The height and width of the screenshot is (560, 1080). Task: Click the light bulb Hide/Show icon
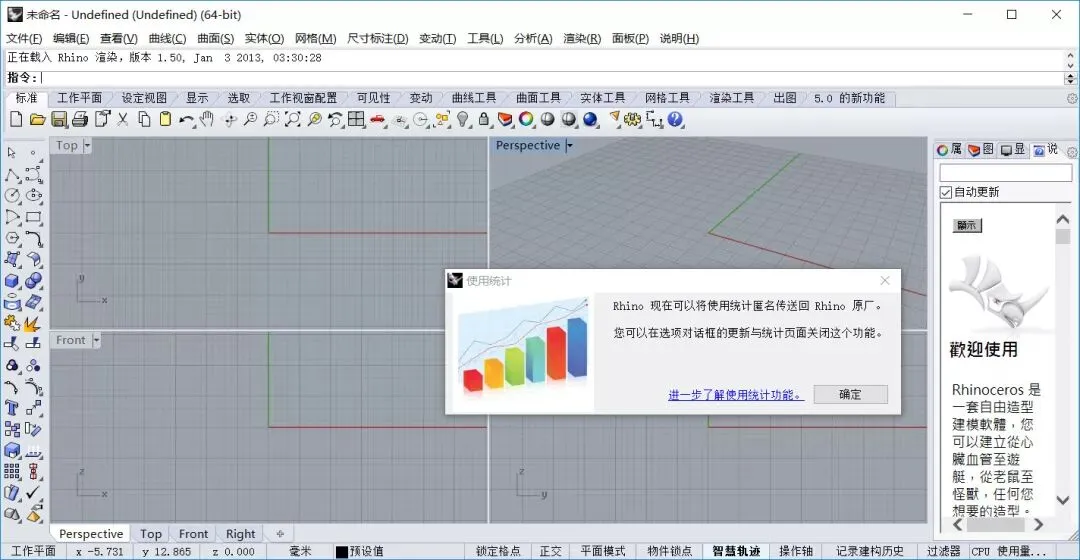pos(463,119)
